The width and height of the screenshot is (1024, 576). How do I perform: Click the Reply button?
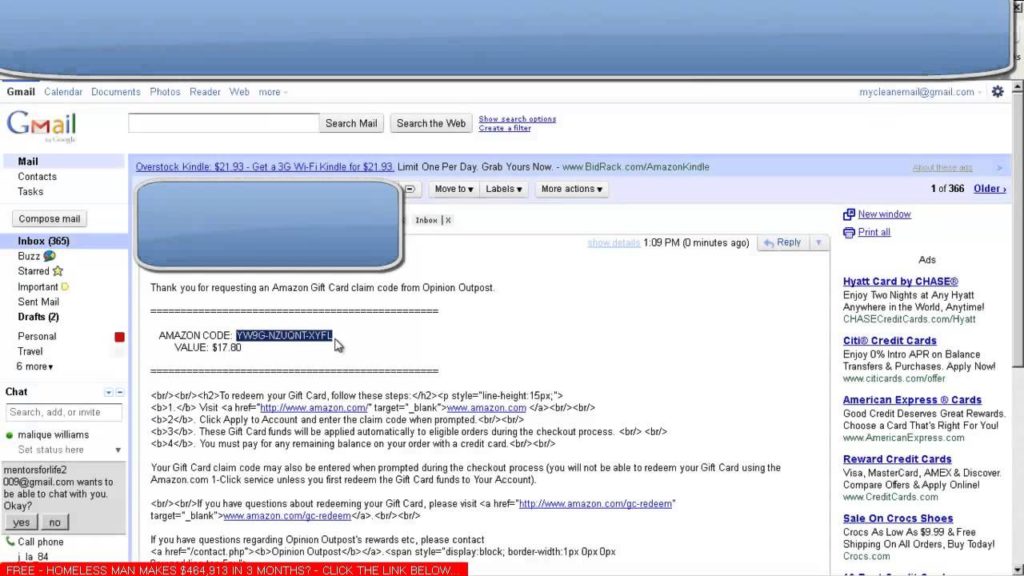tap(782, 243)
